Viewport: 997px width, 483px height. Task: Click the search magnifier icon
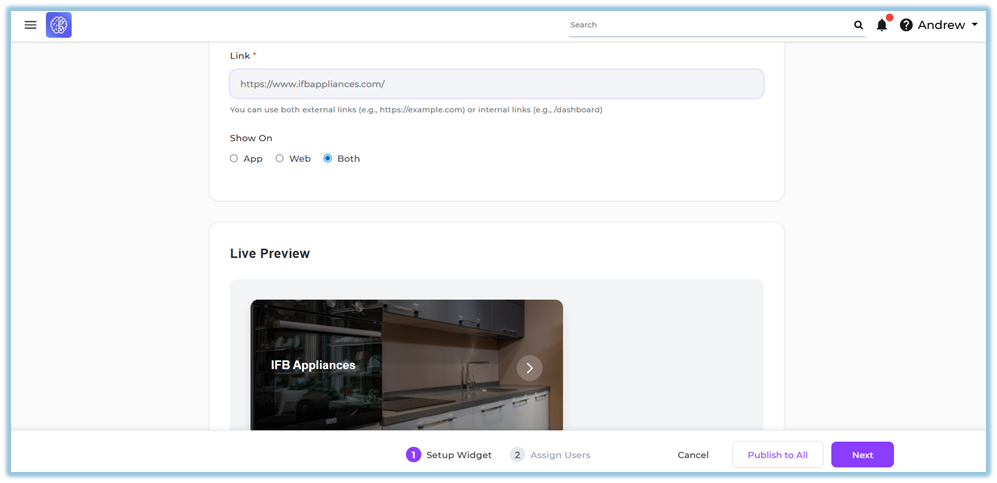pos(858,25)
